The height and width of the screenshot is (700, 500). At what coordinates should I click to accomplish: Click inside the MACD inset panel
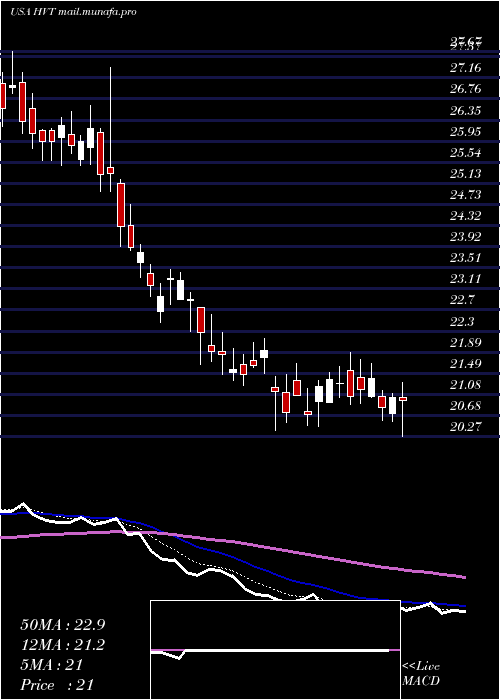tap(275, 650)
